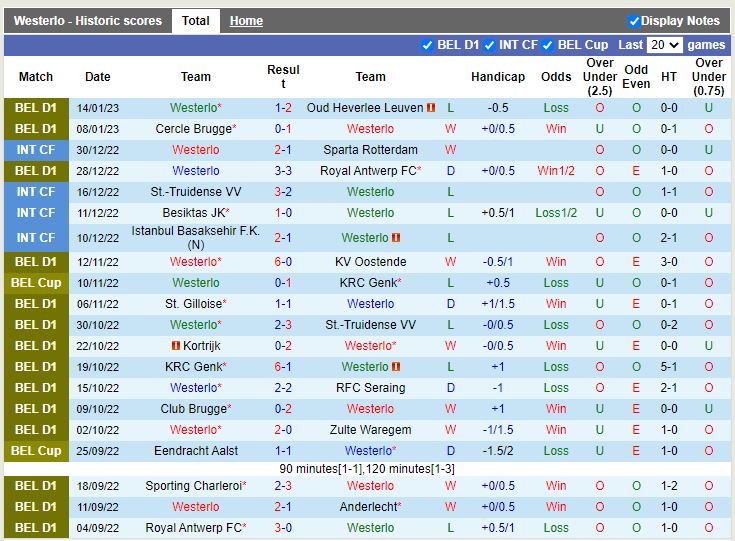Click red card icon before Kortrijk

tap(176, 346)
